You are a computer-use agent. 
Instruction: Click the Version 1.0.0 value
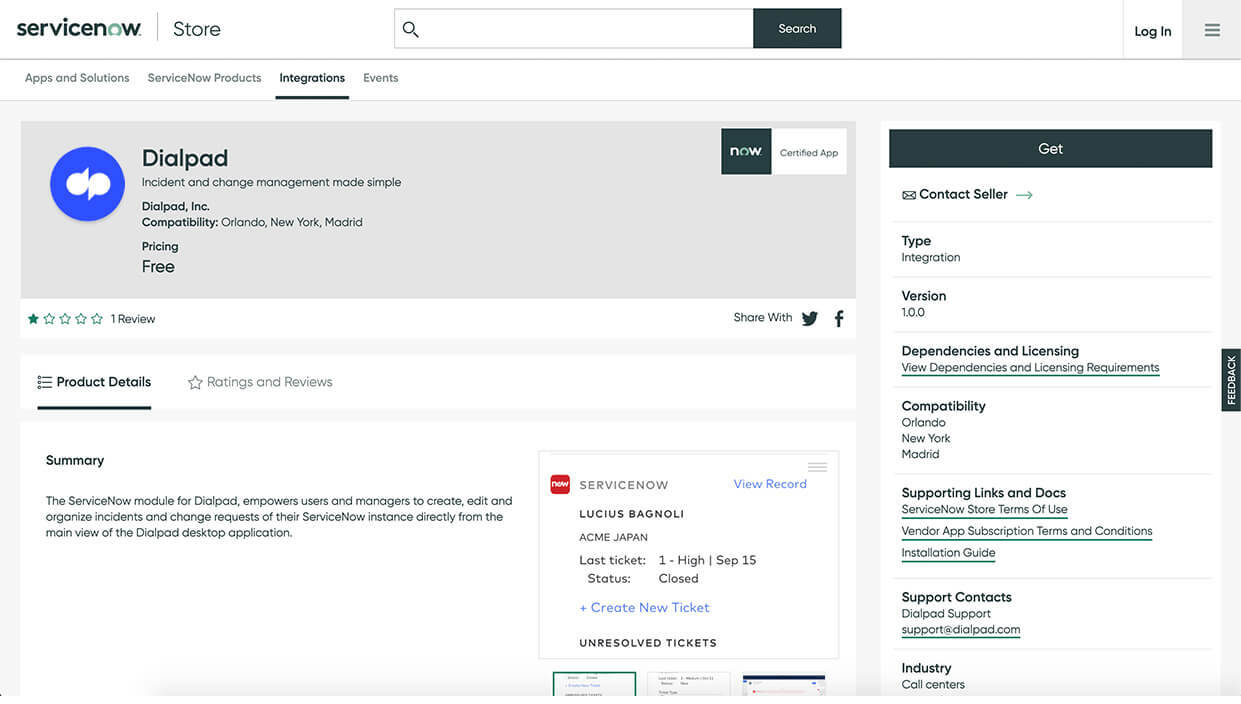tap(913, 313)
